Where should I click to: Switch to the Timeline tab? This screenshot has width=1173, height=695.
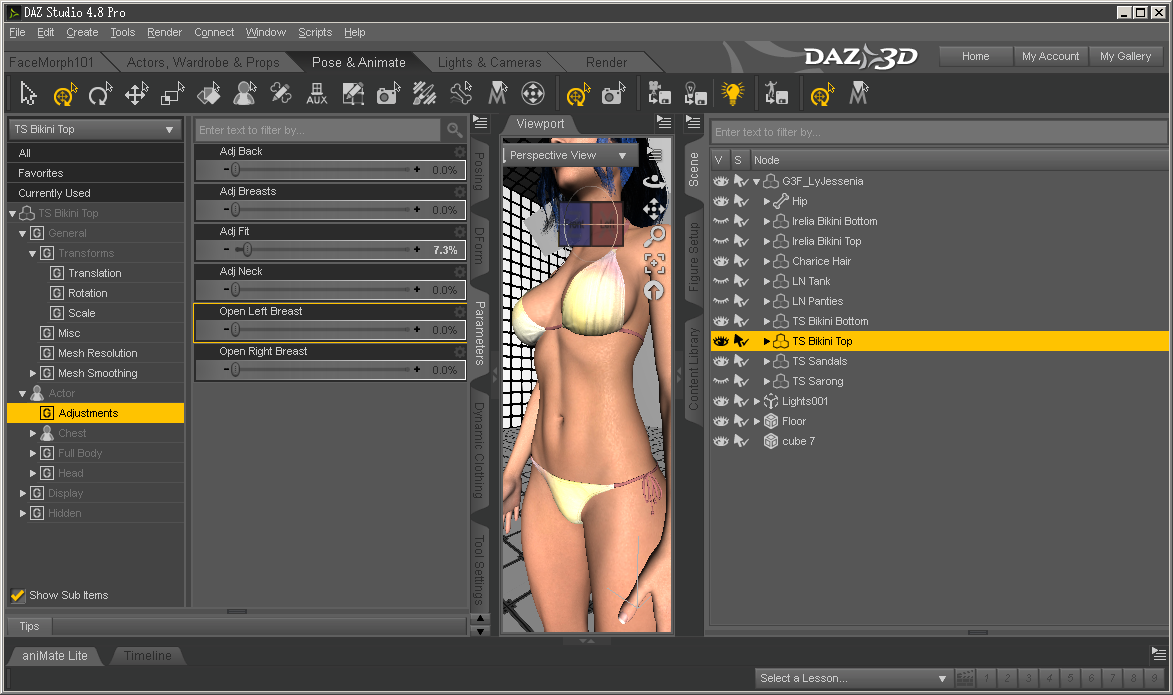click(147, 655)
